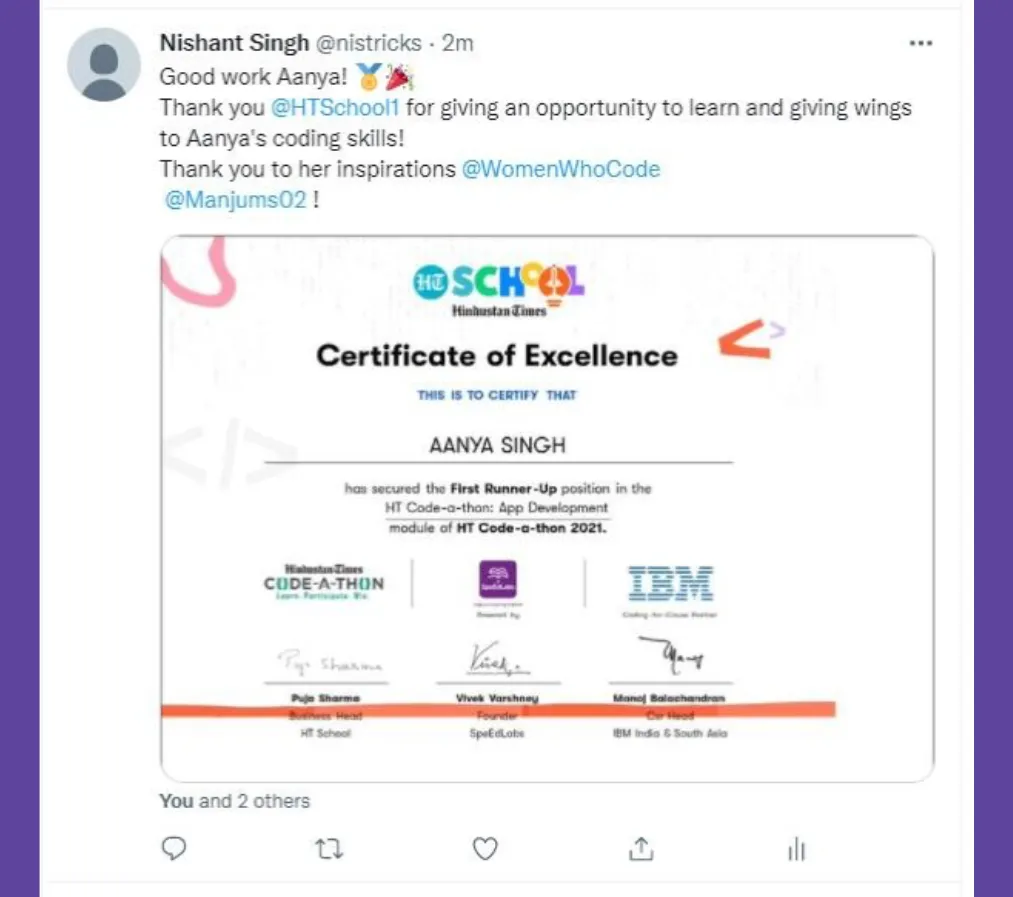Open the share upload icon
1013x897 pixels.
click(641, 849)
